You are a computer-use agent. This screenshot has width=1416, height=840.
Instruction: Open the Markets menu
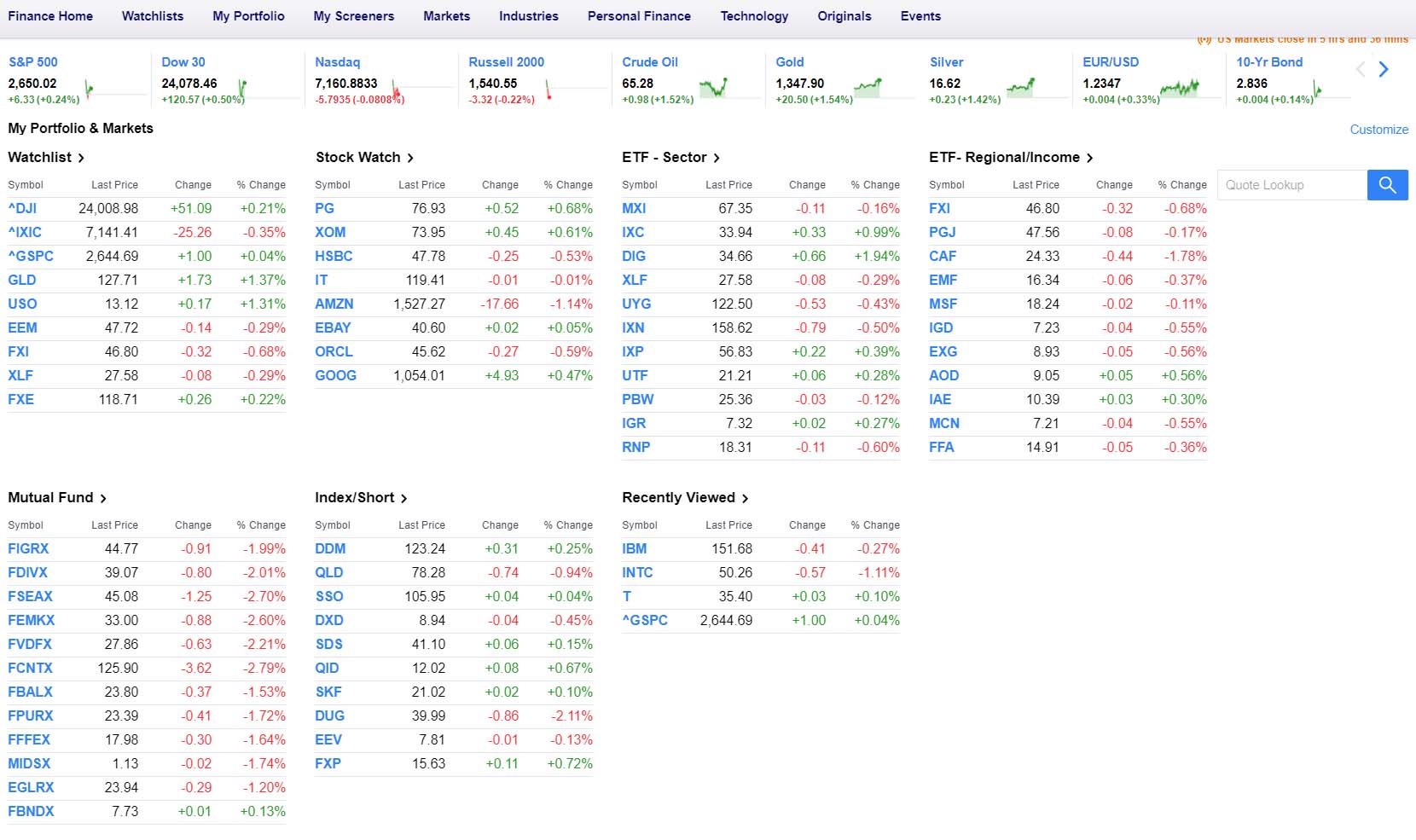[446, 15]
